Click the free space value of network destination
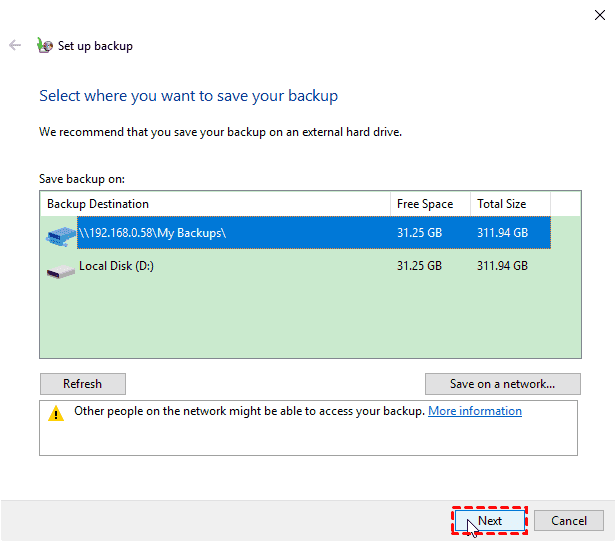 click(x=419, y=233)
